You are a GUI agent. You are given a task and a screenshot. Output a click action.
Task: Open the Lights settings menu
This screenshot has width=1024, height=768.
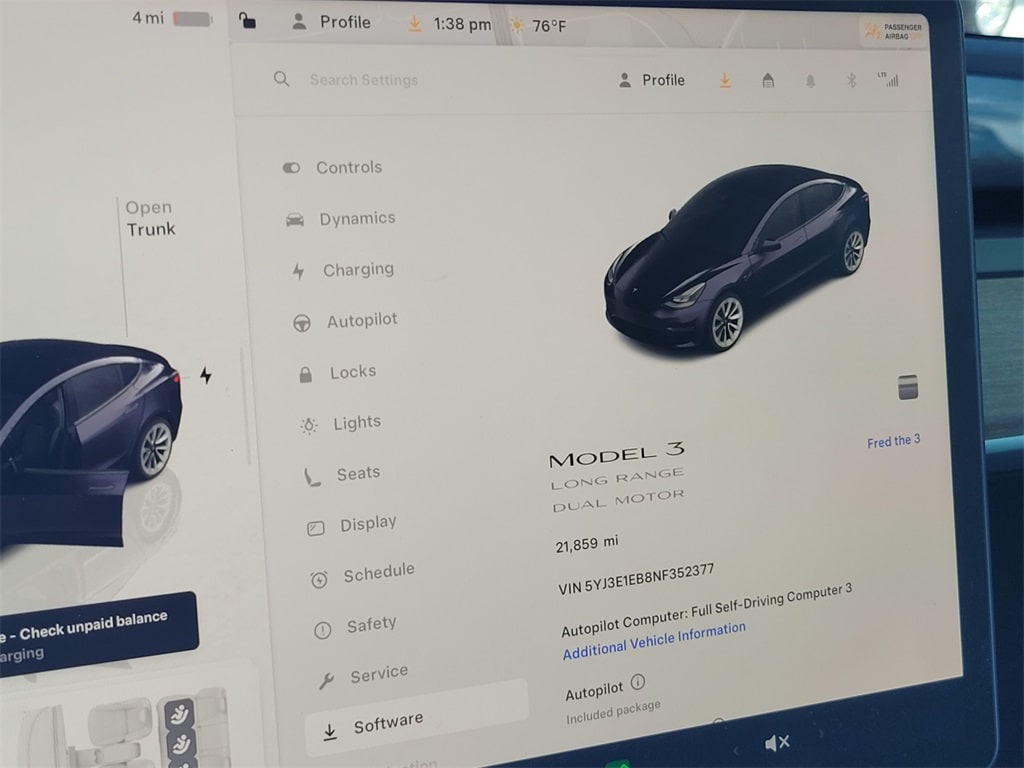point(340,424)
